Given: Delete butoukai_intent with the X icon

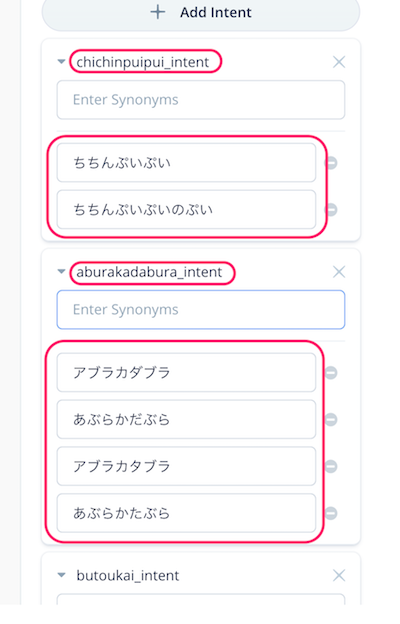Looking at the screenshot, I should pos(339,575).
